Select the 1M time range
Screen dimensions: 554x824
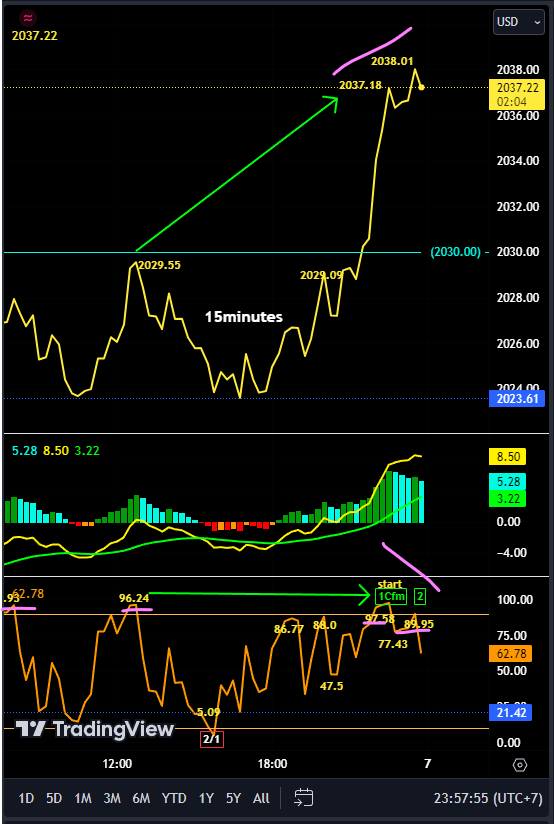click(x=83, y=798)
